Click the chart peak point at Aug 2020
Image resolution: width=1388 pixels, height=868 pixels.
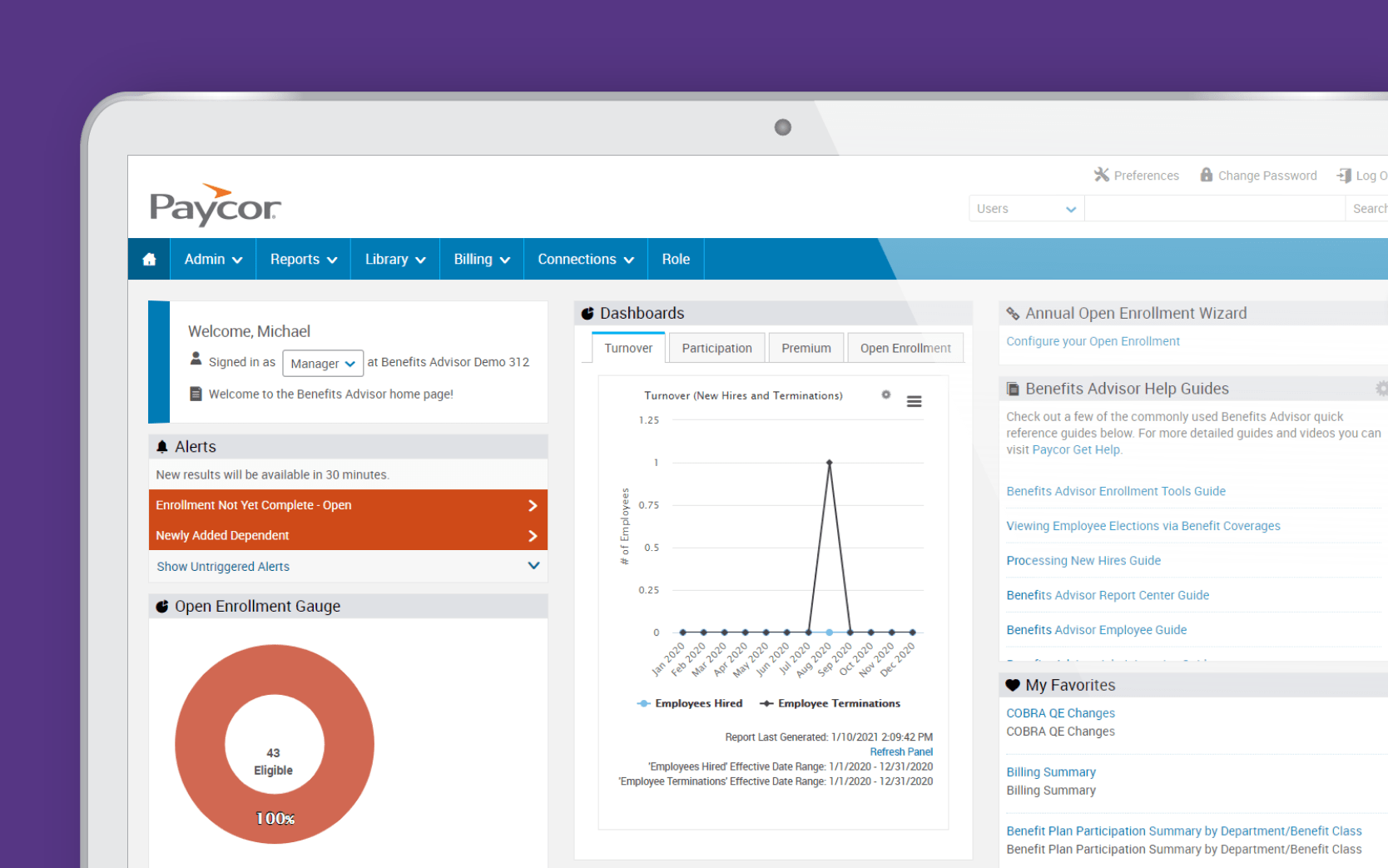829,462
